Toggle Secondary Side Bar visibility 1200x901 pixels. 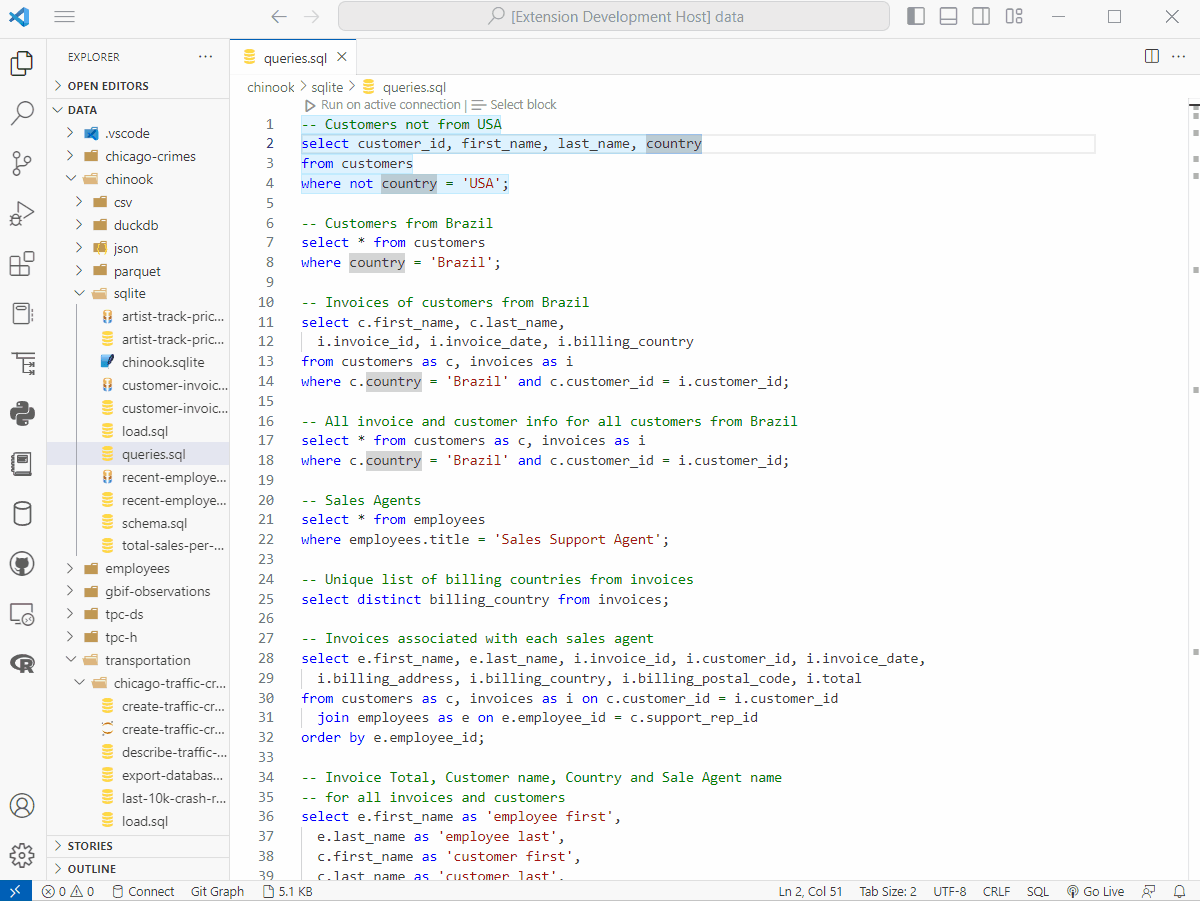(x=981, y=16)
